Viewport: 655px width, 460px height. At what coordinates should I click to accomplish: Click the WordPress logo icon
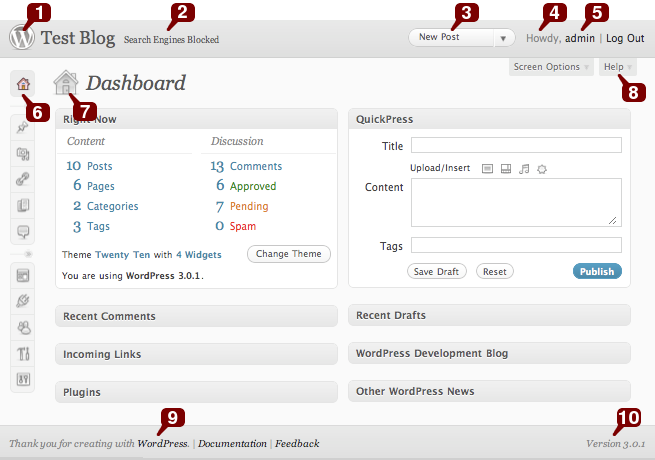tap(22, 37)
